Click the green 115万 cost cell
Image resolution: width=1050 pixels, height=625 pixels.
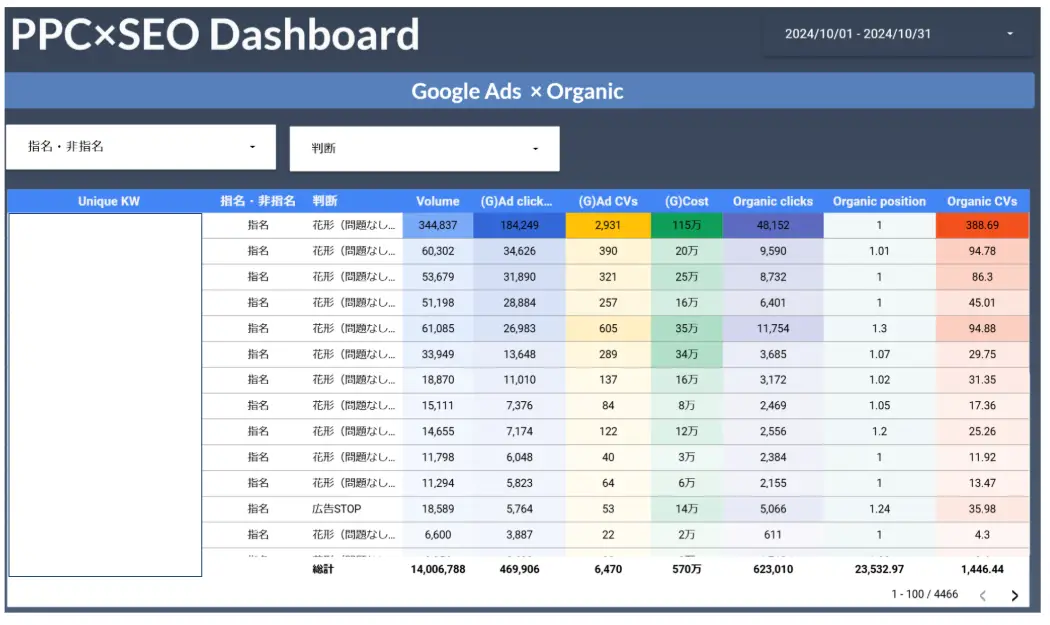(x=686, y=226)
